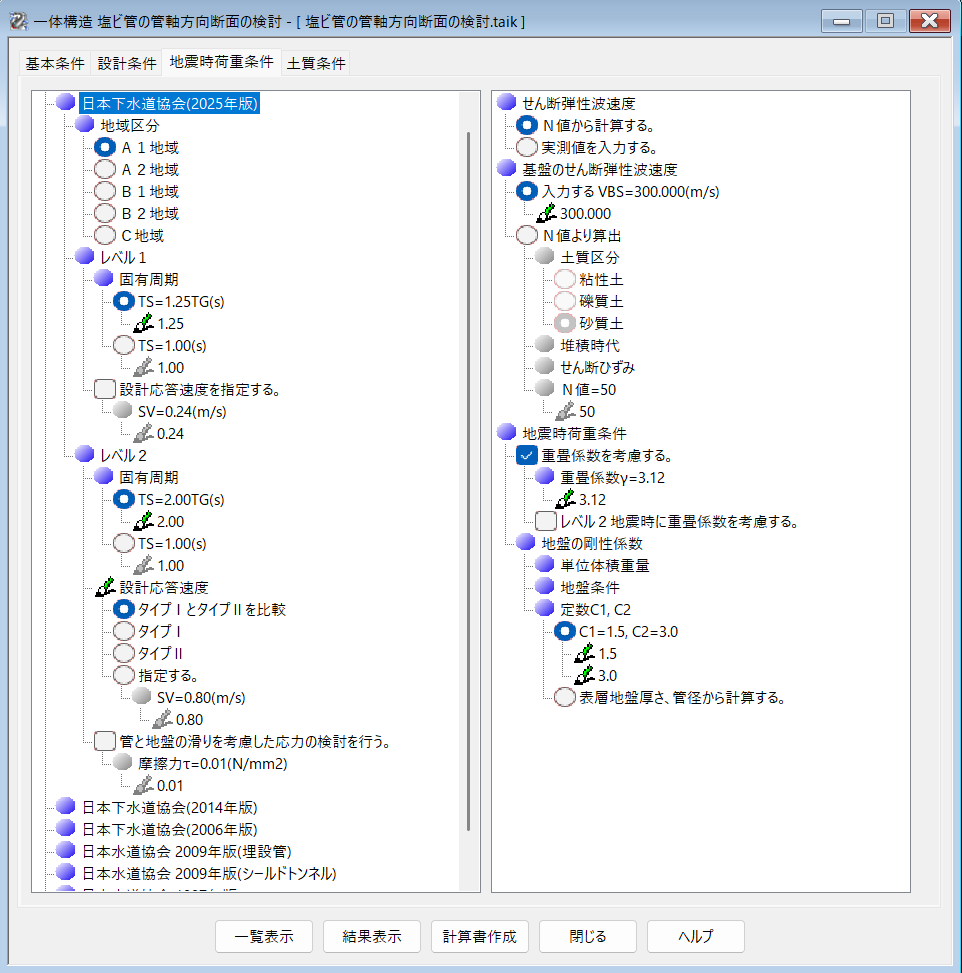Enable 設計応答速度を指定する checkbox
The height and width of the screenshot is (973, 962).
point(105,389)
